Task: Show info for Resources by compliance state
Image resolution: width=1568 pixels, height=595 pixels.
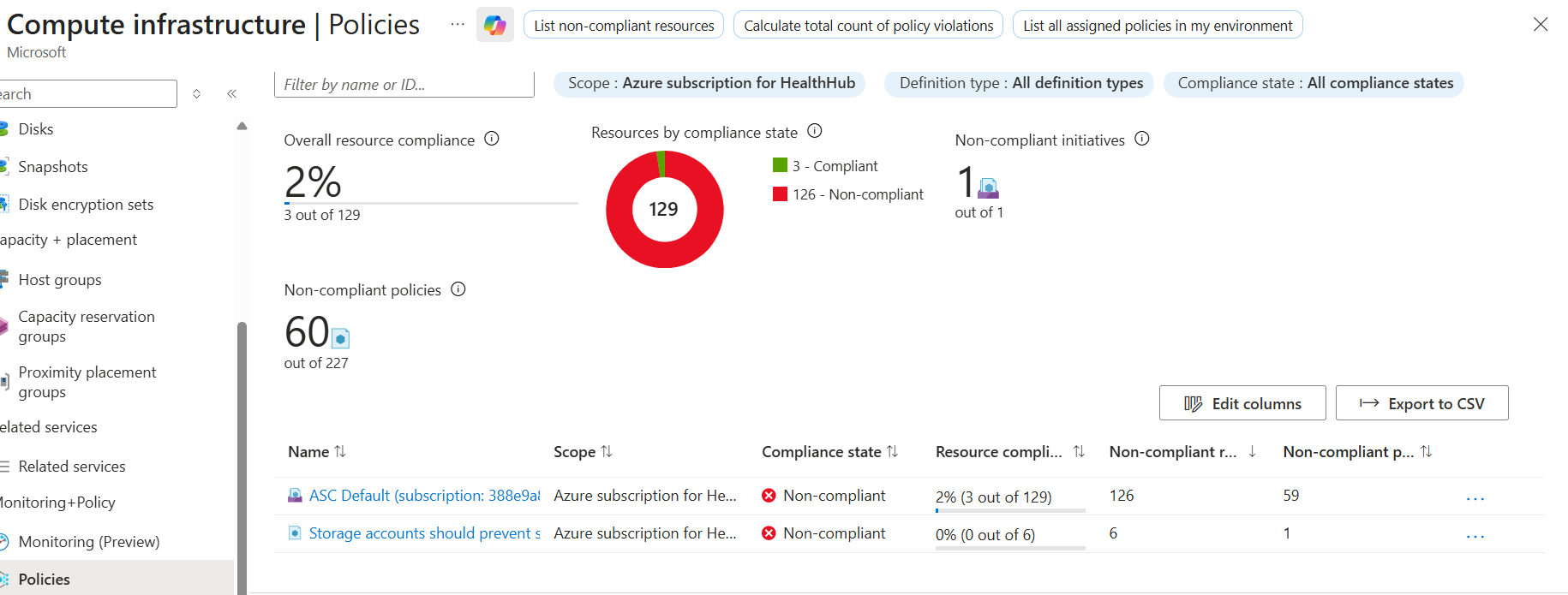Action: tap(815, 131)
